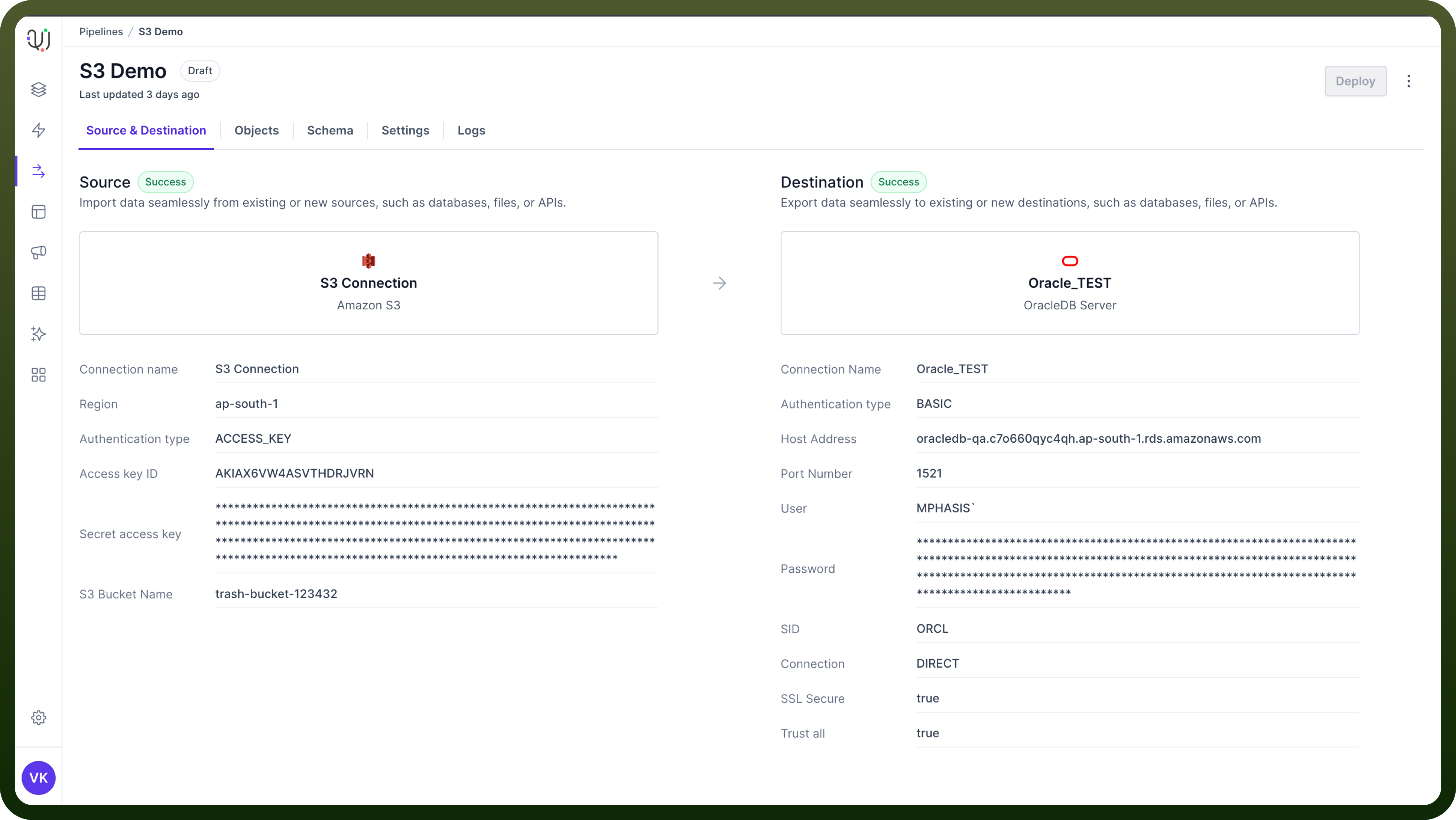Click destination Connection Name value Oracle_TEST

pyautogui.click(x=952, y=369)
